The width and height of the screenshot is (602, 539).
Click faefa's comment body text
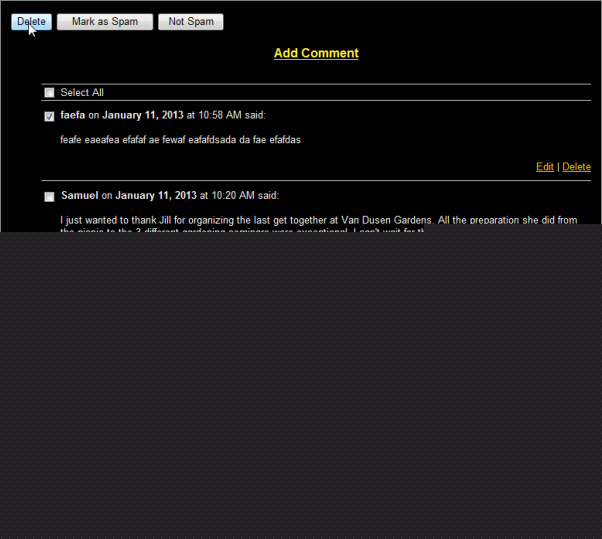pyautogui.click(x=180, y=140)
